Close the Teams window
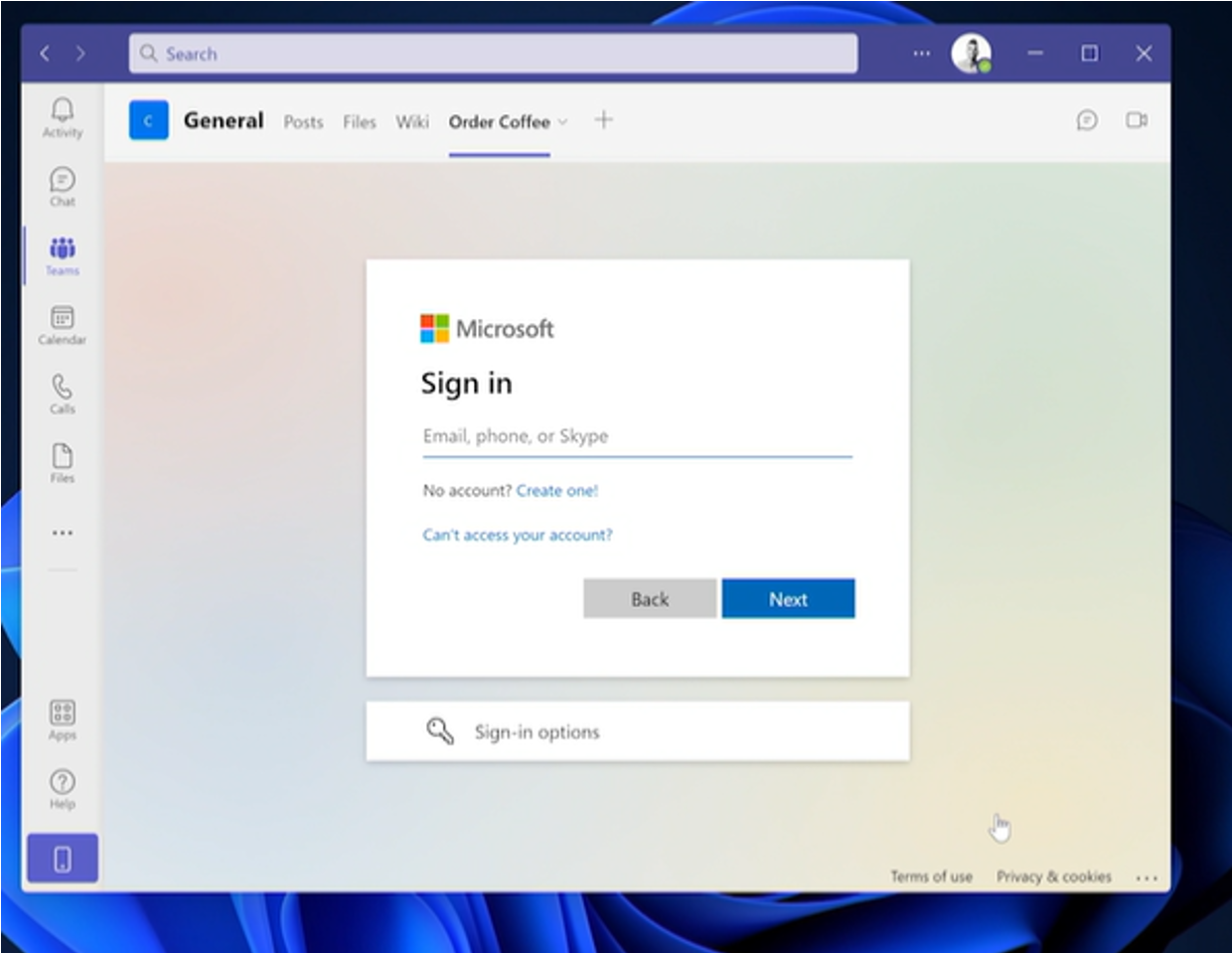Screen dimensions: 1232x953 [1144, 54]
